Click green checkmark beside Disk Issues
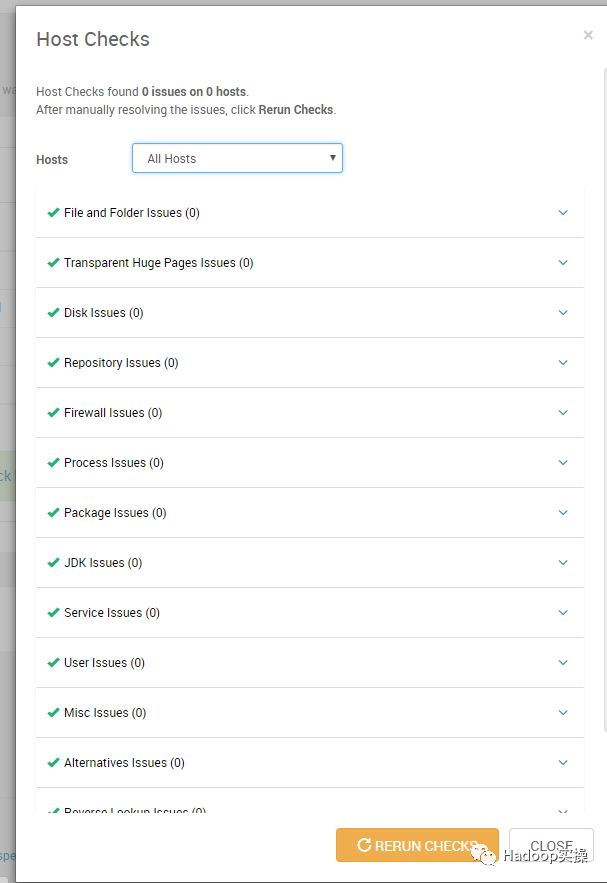This screenshot has height=883, width=607. click(x=53, y=313)
